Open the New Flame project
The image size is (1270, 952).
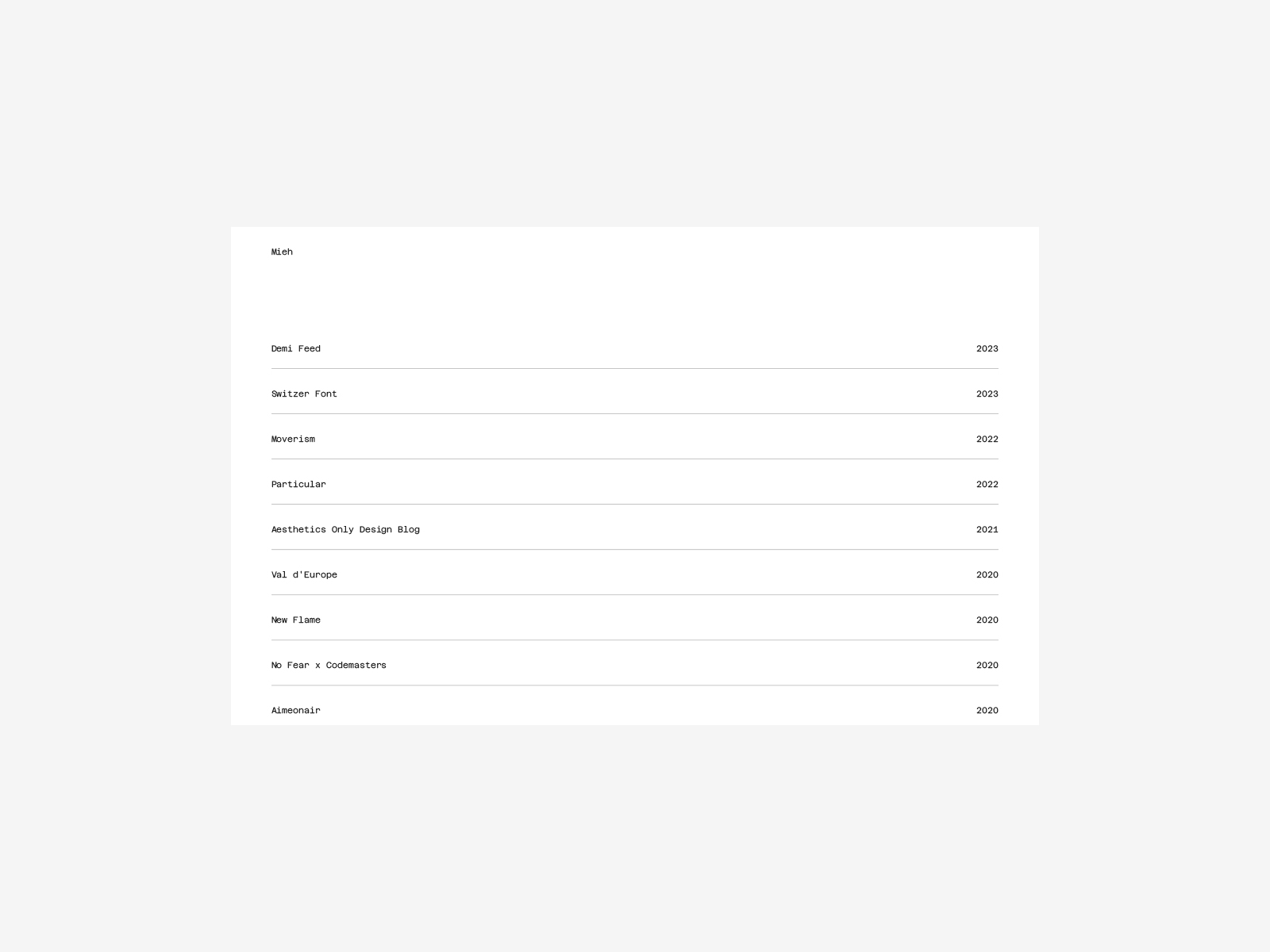[x=296, y=620]
